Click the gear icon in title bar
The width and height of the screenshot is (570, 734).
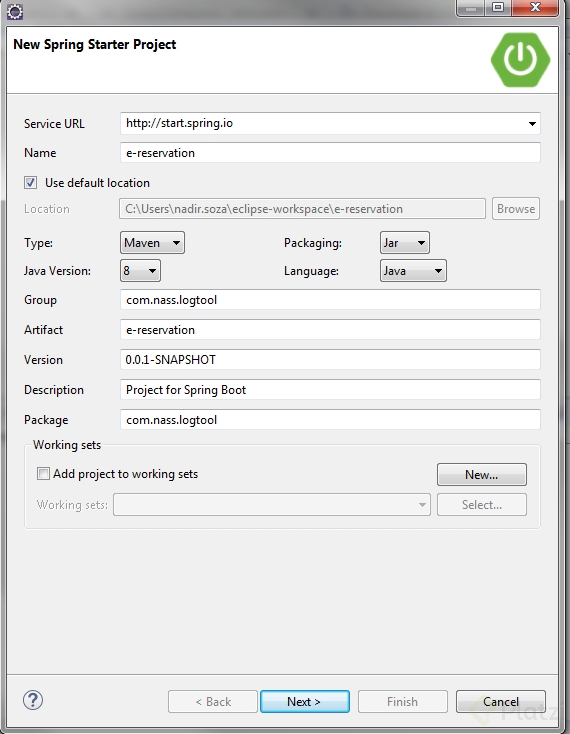[15, 12]
